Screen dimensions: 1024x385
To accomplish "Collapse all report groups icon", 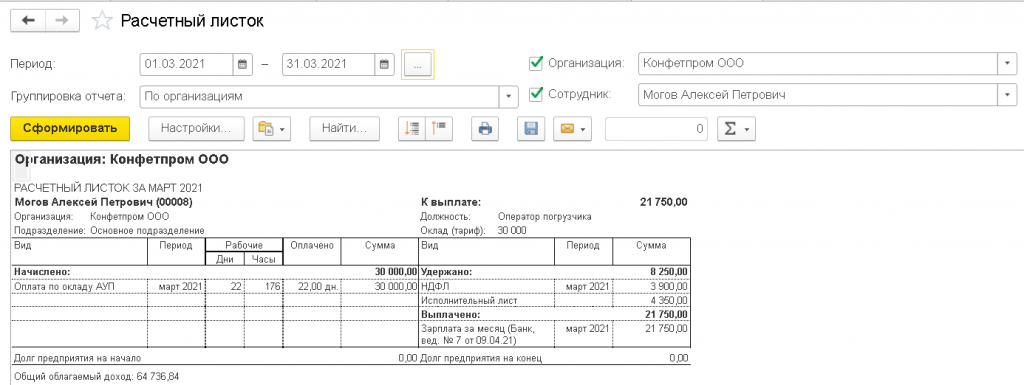I will [412, 129].
